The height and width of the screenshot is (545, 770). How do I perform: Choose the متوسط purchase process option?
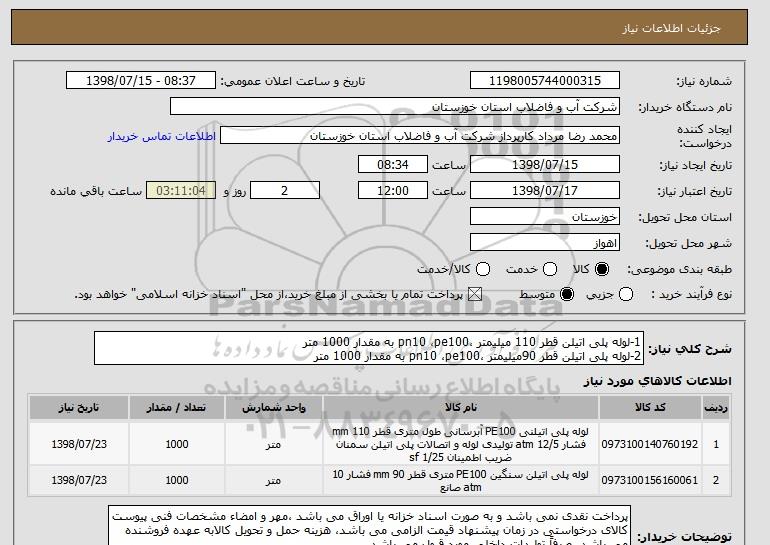point(567,294)
